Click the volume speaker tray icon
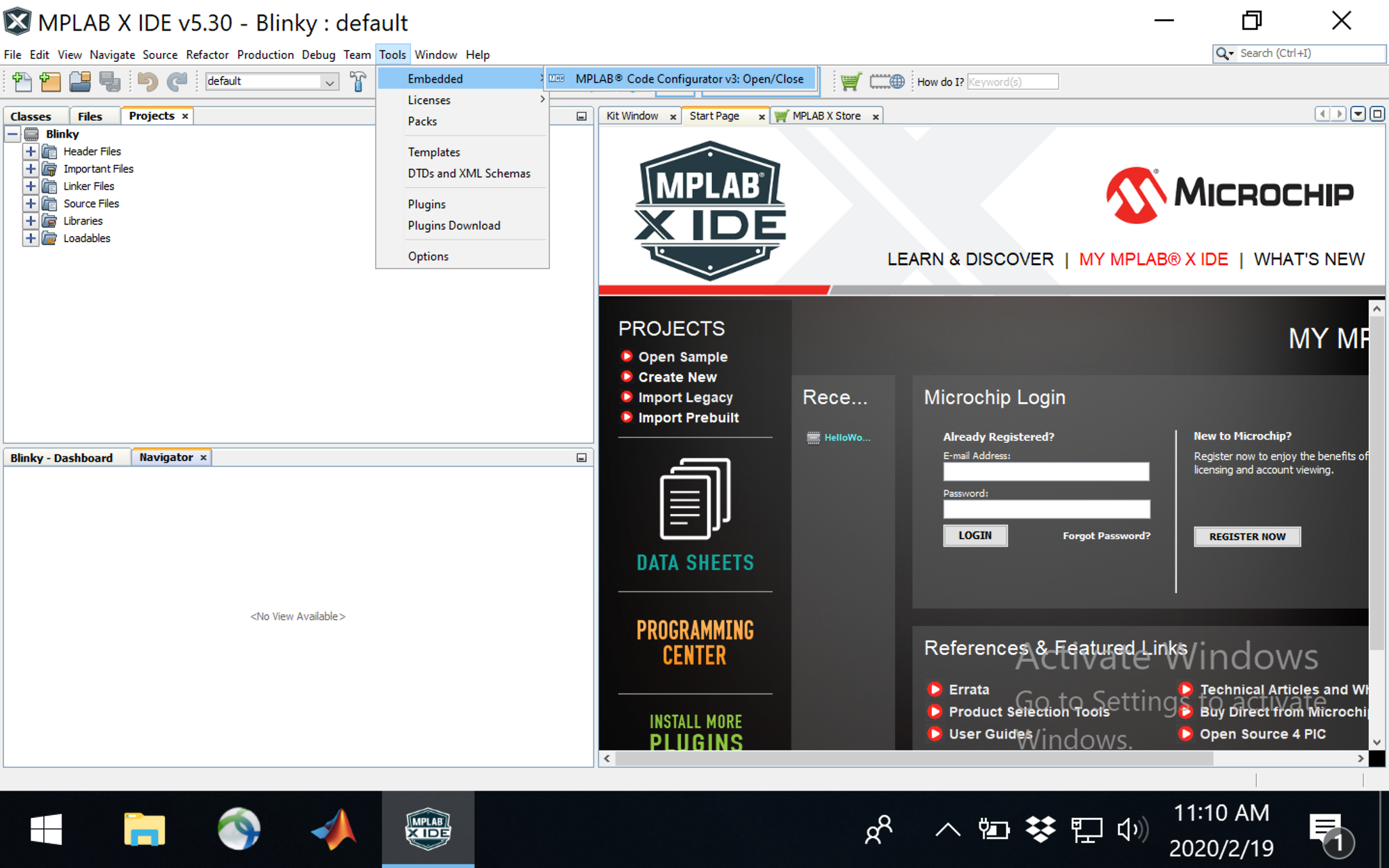 (x=1132, y=829)
